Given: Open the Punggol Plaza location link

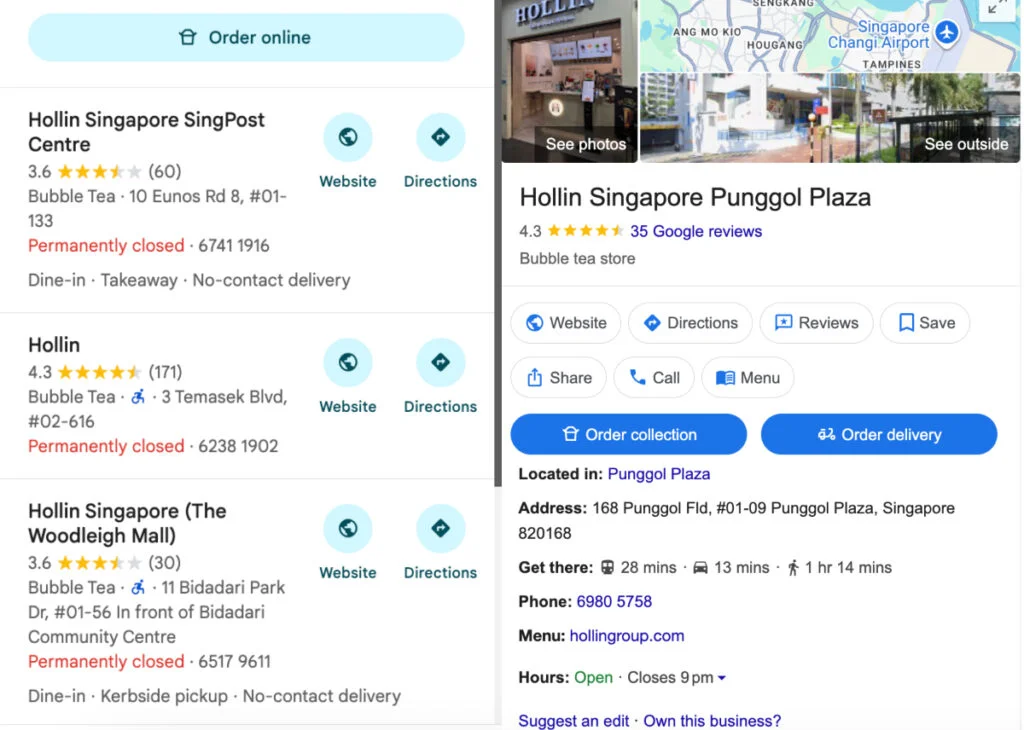Looking at the screenshot, I should pyautogui.click(x=659, y=474).
